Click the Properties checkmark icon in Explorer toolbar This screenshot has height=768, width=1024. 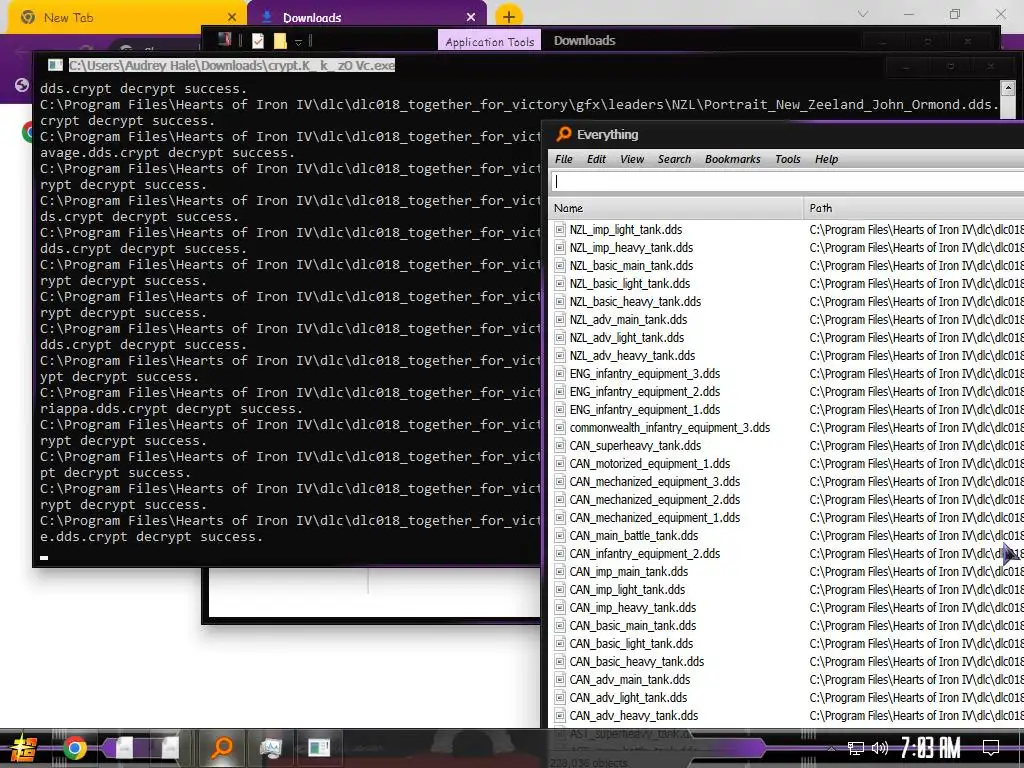(x=258, y=41)
